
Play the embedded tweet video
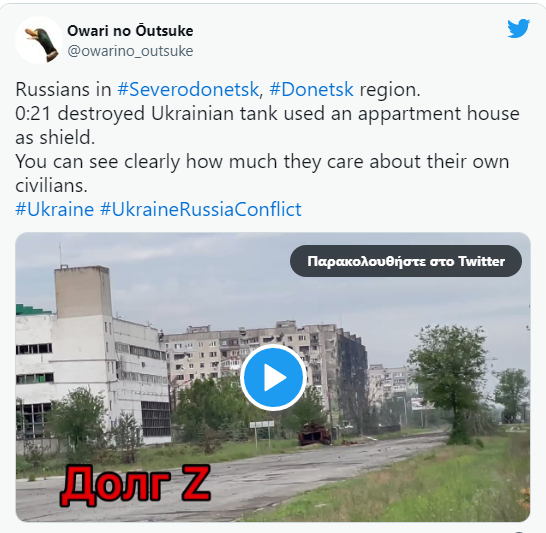(273, 377)
